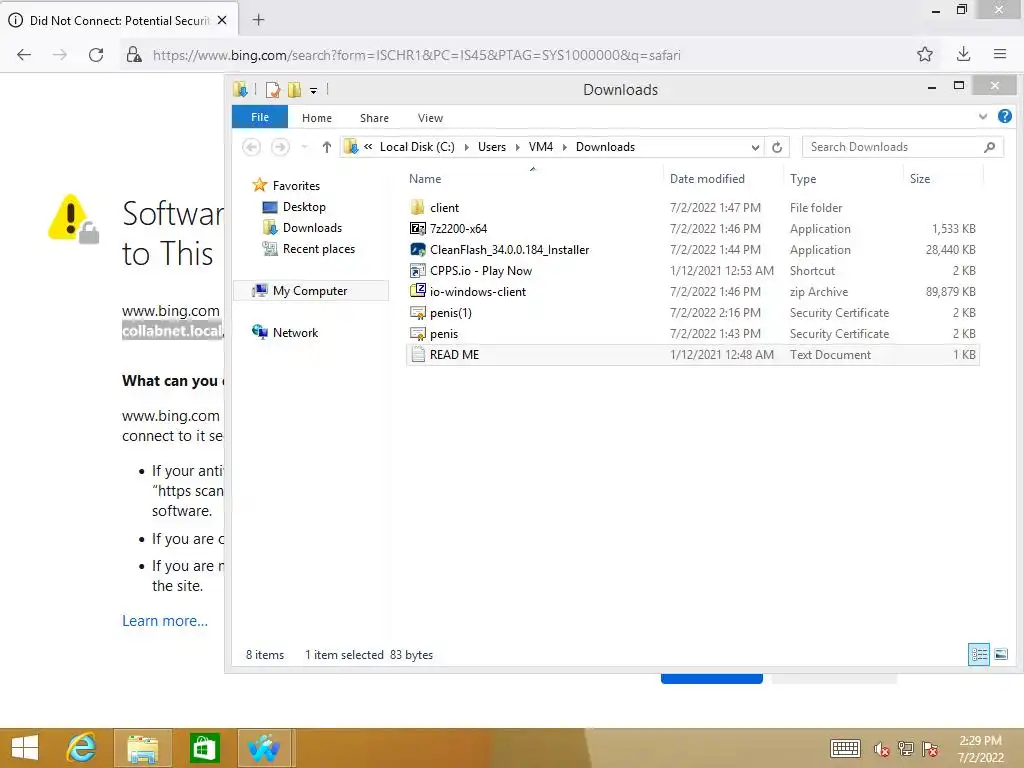
Task: Select the CPPS.io - Play Now shortcut
Action: coord(692,270)
